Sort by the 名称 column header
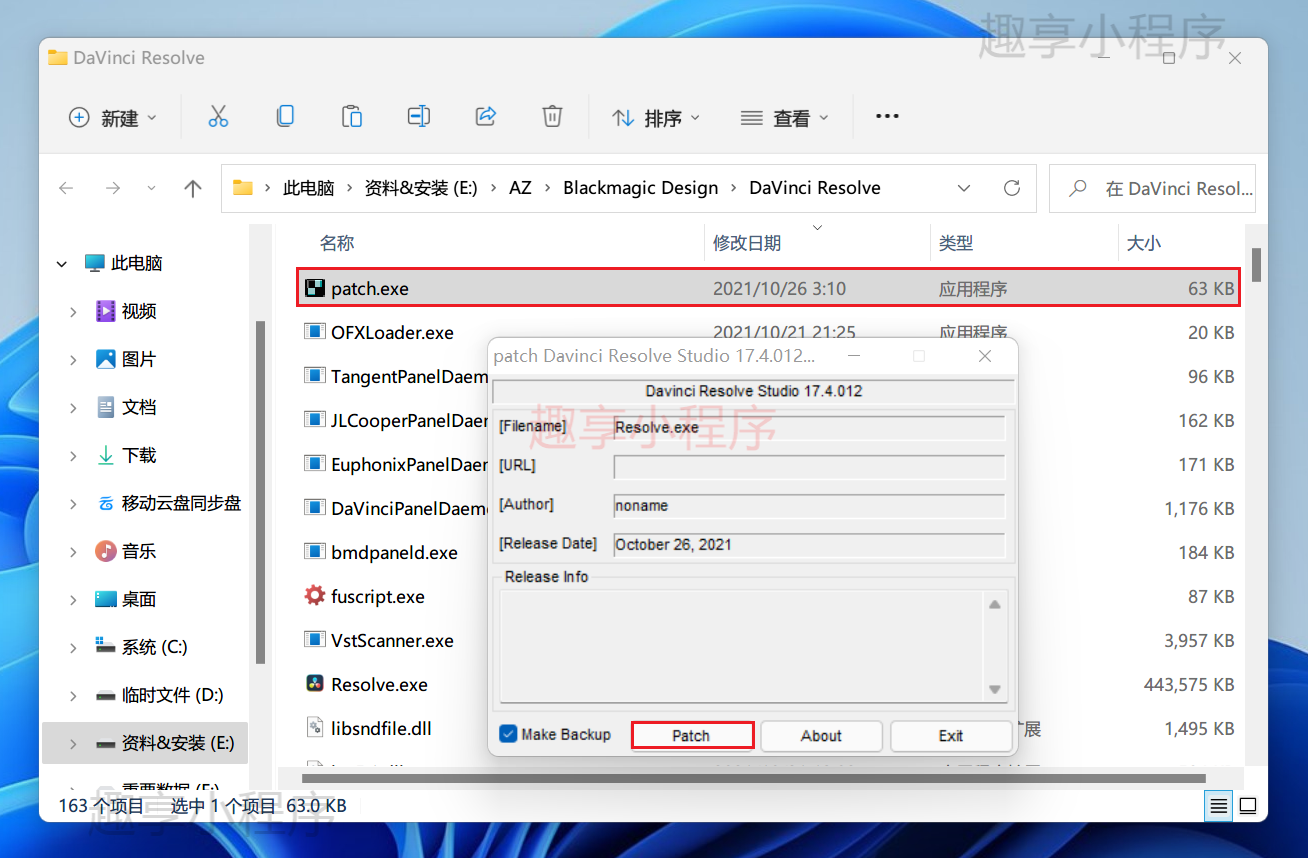 [x=337, y=243]
